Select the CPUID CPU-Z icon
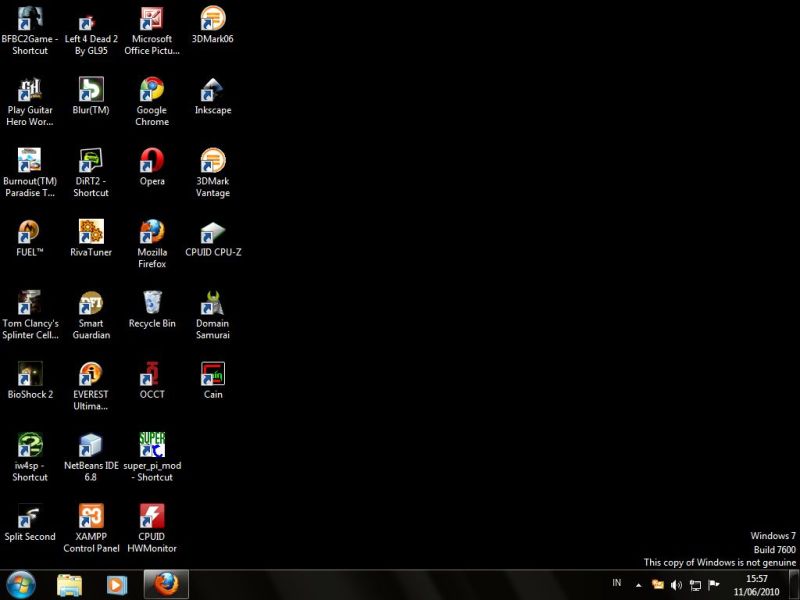The height and width of the screenshot is (600, 800). click(x=213, y=232)
